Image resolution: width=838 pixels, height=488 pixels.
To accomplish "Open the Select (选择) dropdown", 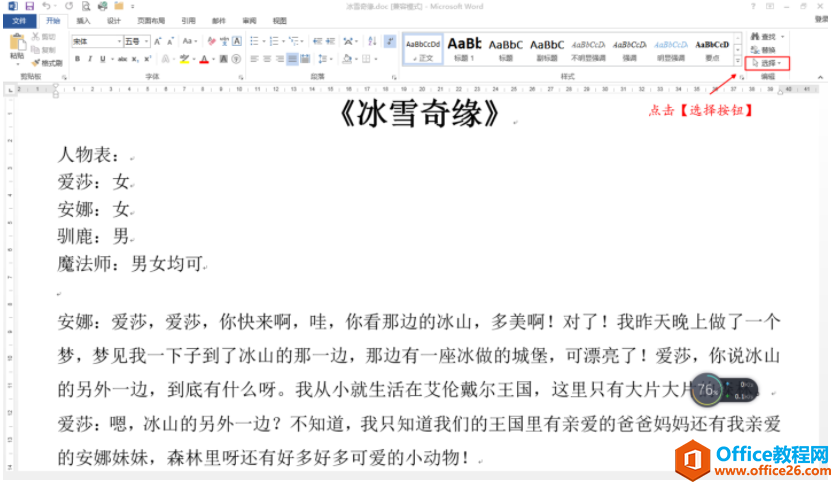I will click(x=767, y=63).
